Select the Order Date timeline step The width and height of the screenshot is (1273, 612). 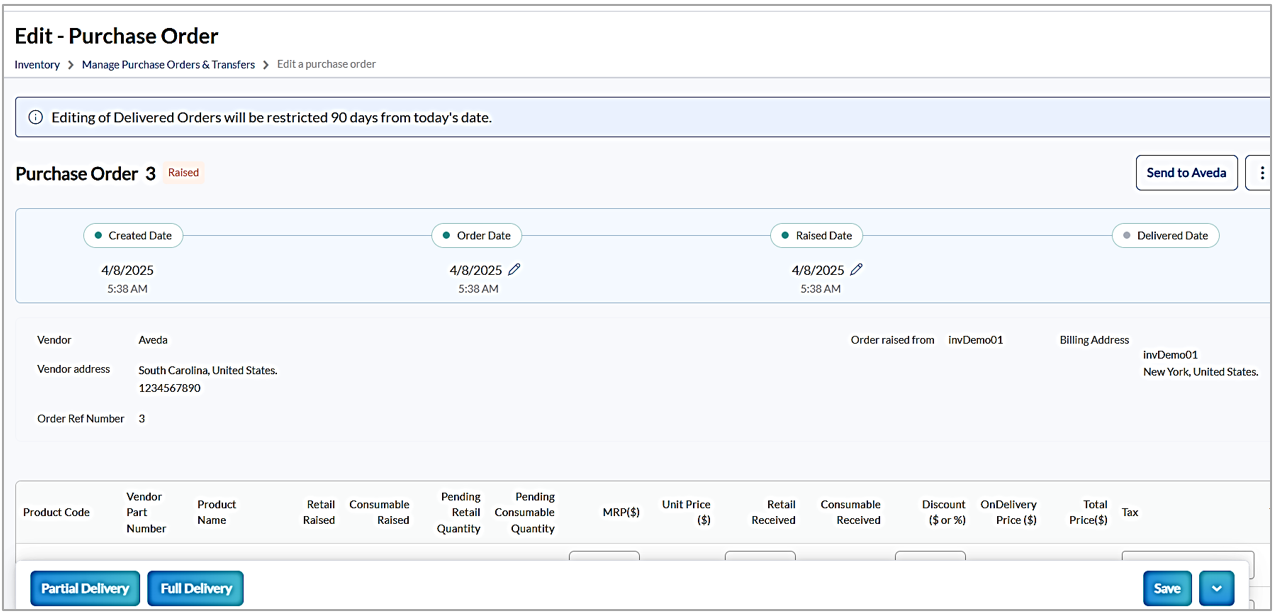click(476, 236)
